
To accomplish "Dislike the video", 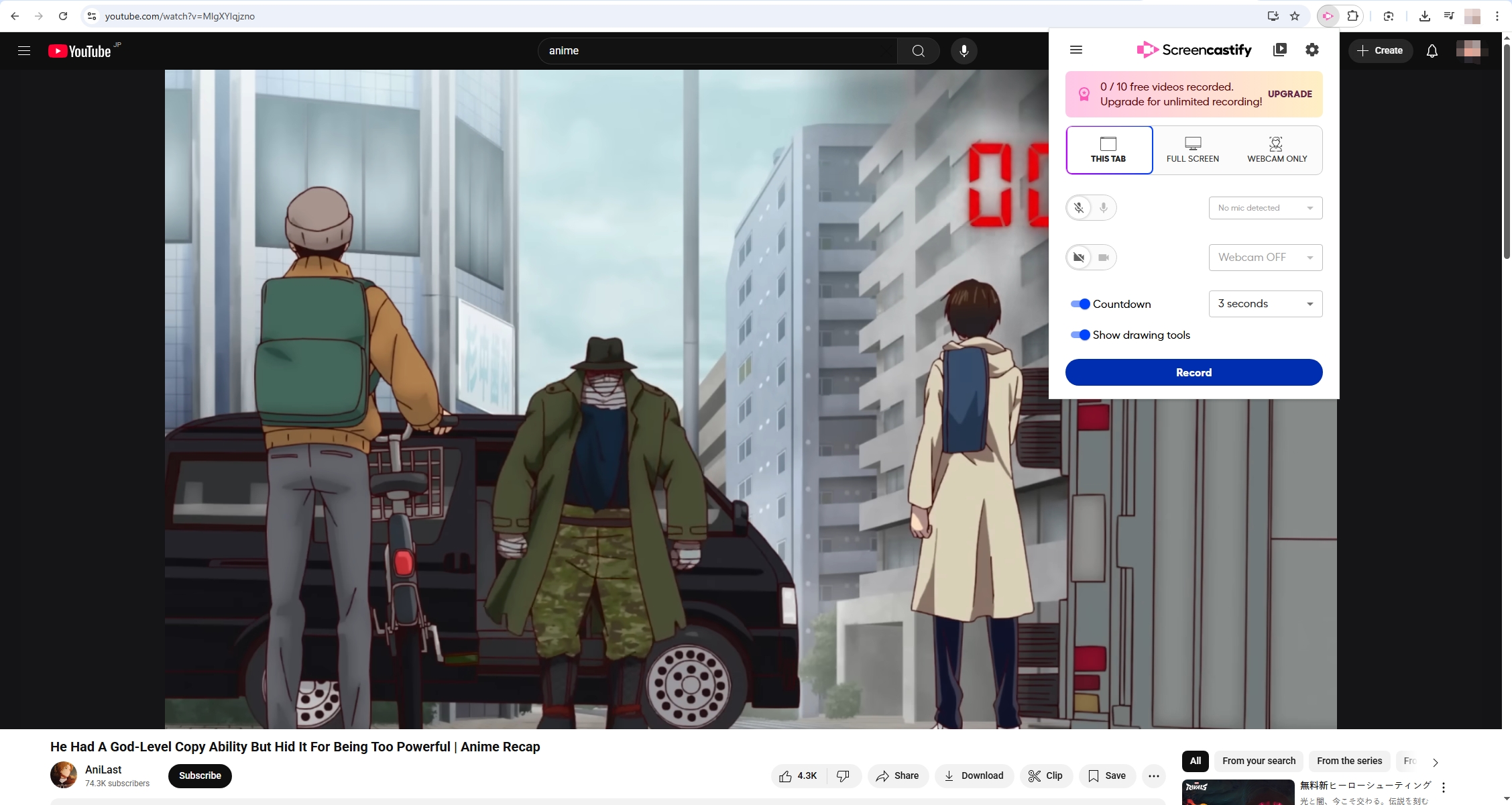I will pos(844,775).
